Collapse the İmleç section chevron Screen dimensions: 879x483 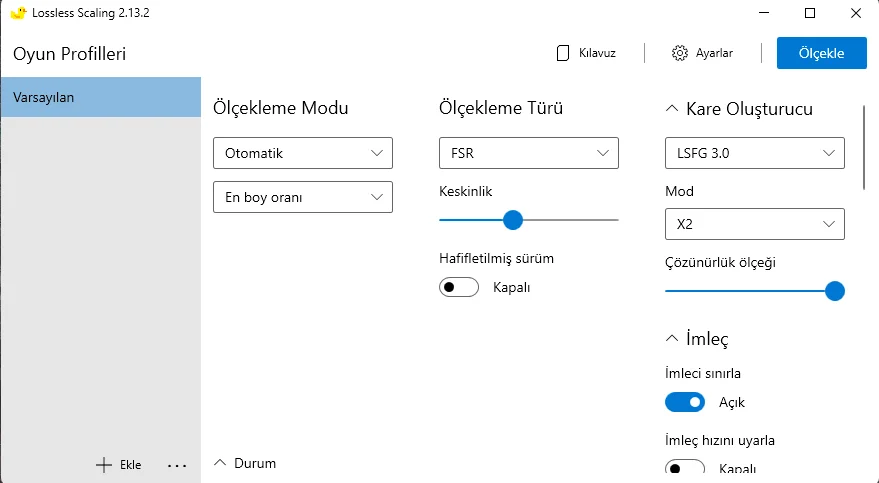[672, 338]
